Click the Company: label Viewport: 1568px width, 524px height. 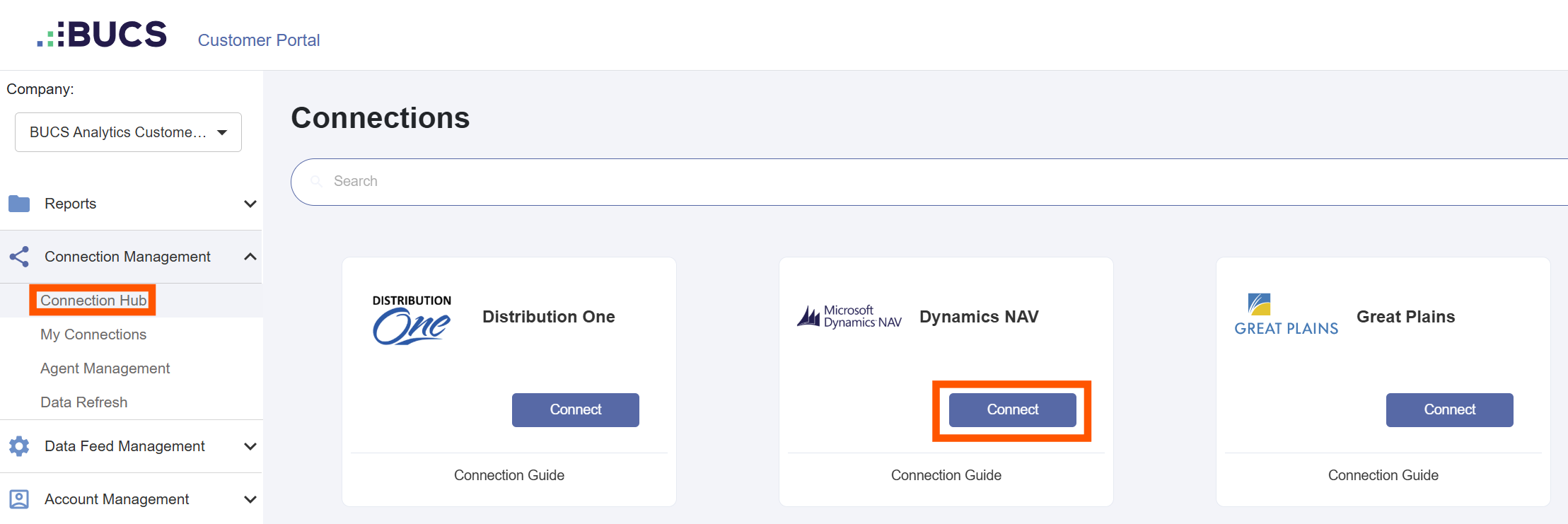click(40, 89)
